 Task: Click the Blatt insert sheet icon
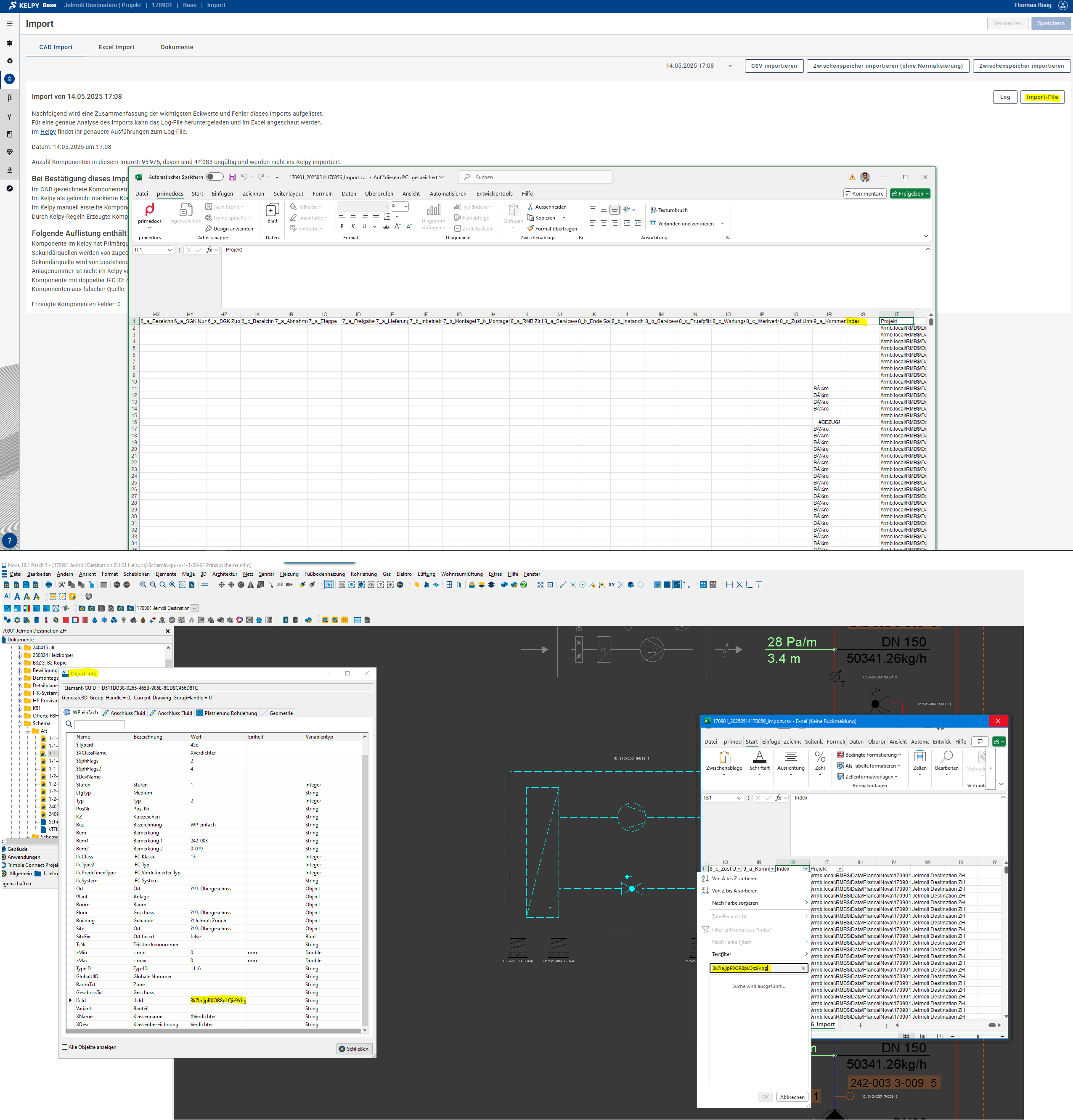pyautogui.click(x=273, y=210)
